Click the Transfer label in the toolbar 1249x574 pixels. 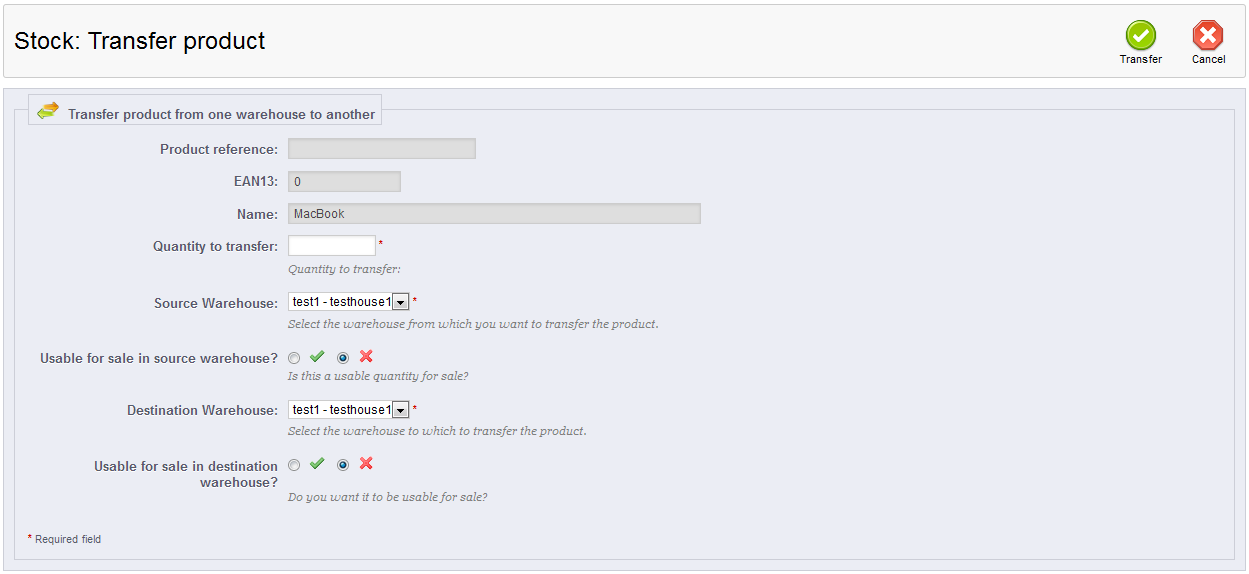(1140, 59)
